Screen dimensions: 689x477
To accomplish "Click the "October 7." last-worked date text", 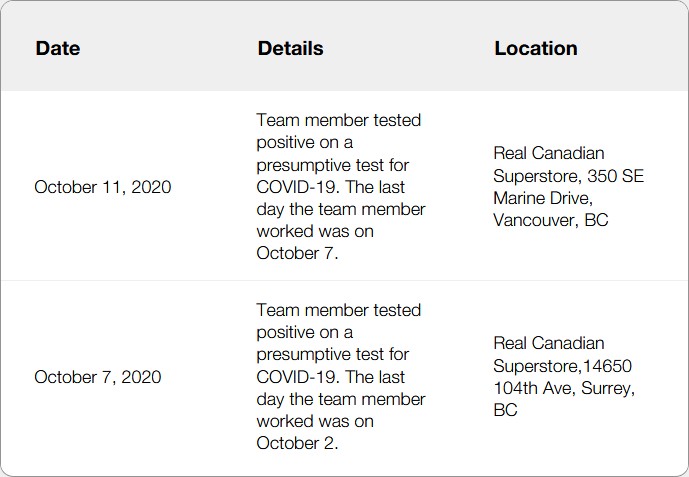I will click(298, 253).
